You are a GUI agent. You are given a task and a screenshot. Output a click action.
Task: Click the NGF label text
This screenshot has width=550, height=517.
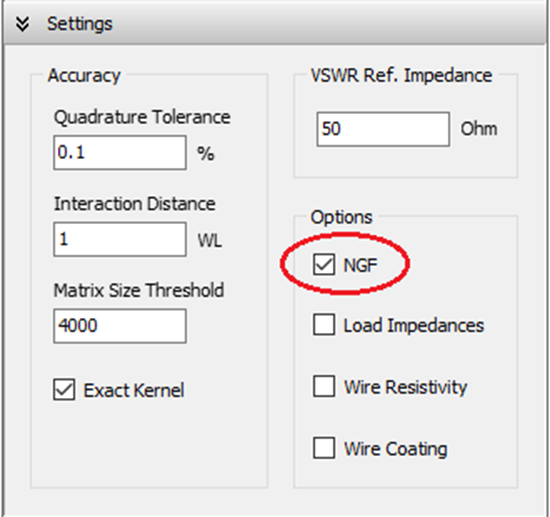[x=360, y=265]
